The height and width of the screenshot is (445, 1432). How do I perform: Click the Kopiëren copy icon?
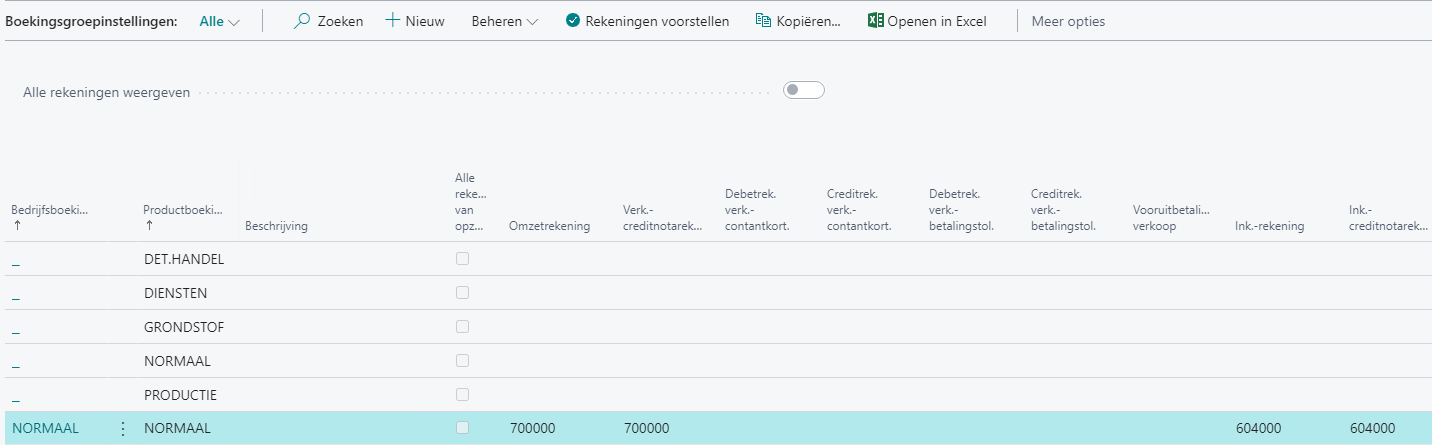click(763, 21)
